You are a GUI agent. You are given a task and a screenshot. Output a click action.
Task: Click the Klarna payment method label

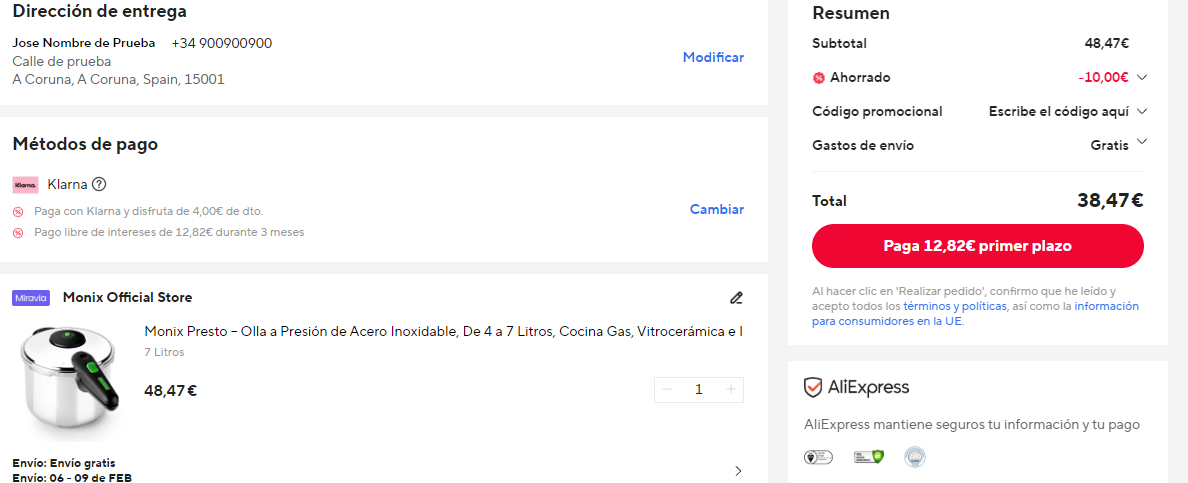tap(67, 184)
